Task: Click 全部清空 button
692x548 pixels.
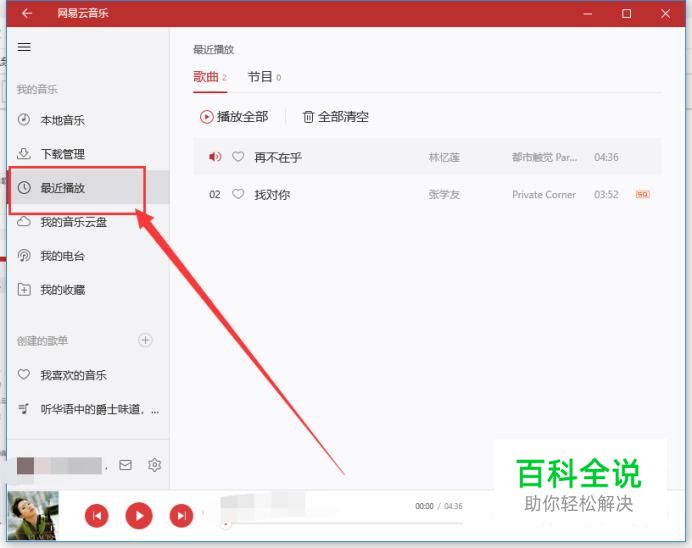Action: coord(336,117)
